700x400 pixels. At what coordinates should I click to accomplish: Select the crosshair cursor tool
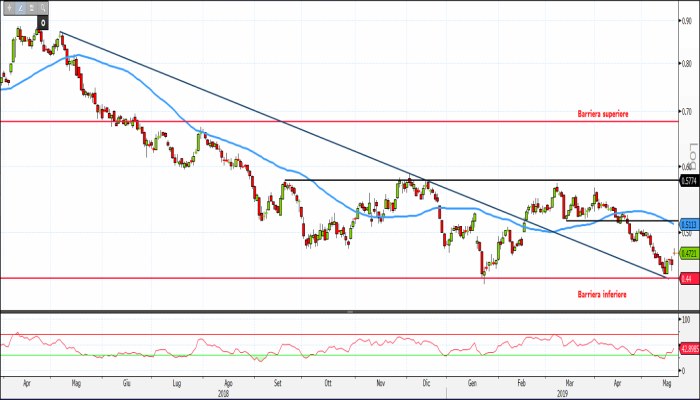(7, 8)
